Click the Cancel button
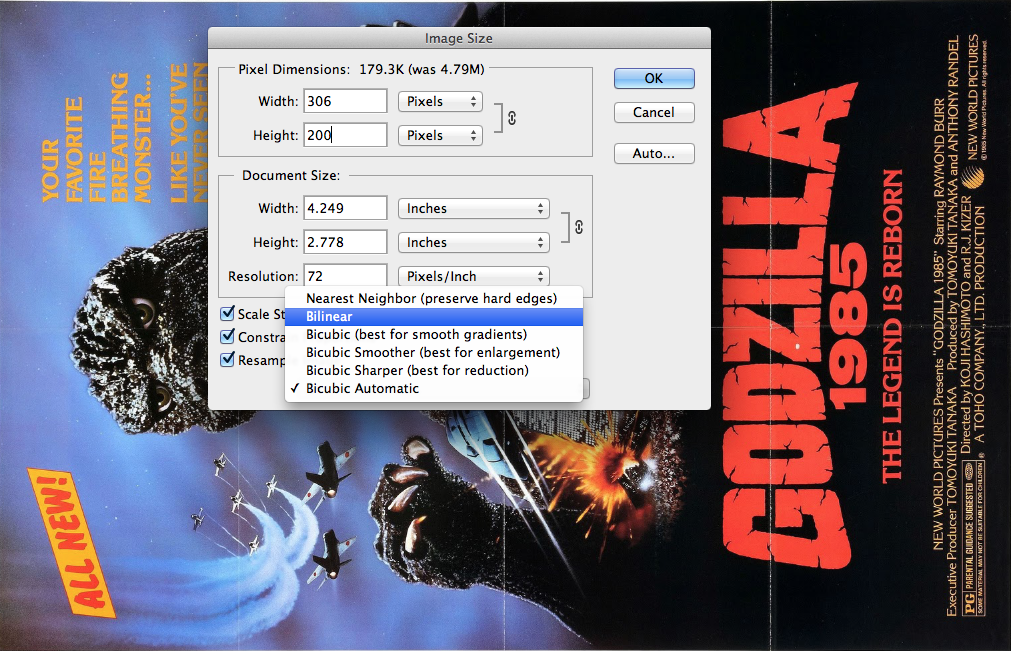1011x651 pixels. pyautogui.click(x=654, y=112)
